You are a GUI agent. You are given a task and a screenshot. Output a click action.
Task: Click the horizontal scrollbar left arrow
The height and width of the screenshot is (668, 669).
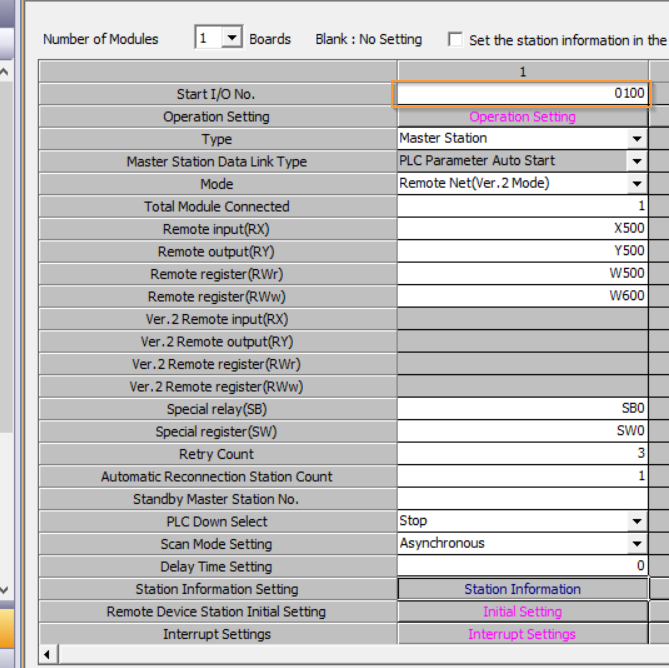47,654
